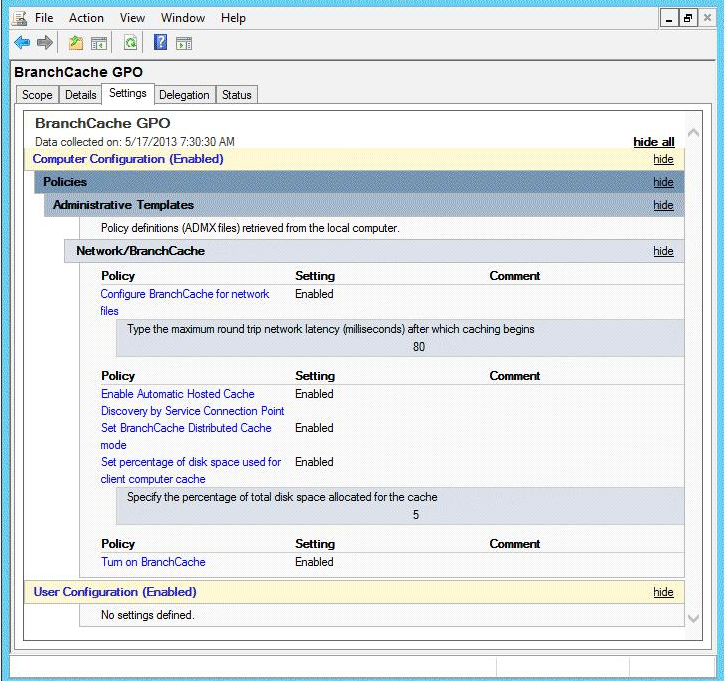Click the Show/Hide Action Pane icon
This screenshot has height=687, width=728.
(x=184, y=42)
